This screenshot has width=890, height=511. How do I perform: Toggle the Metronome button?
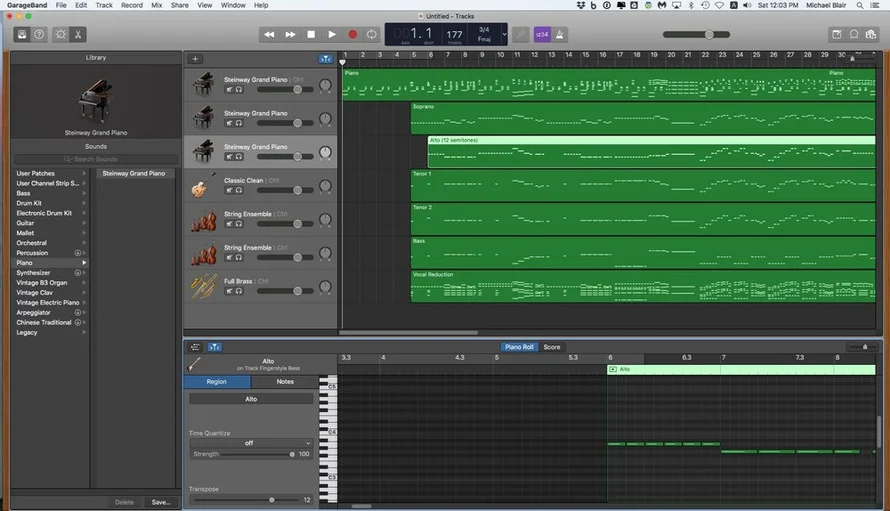pos(560,35)
